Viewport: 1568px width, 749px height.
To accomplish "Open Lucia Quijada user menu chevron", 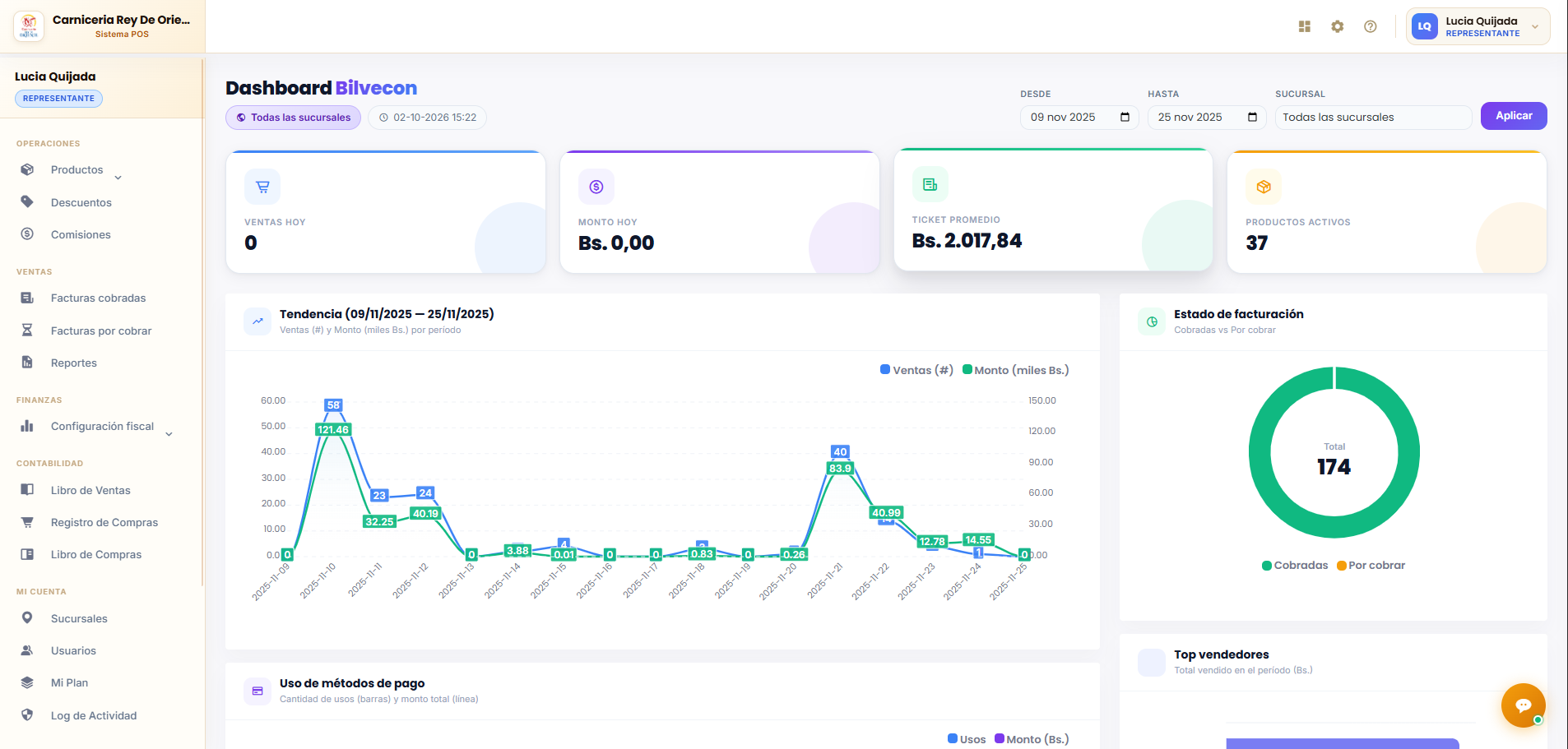I will [x=1535, y=26].
